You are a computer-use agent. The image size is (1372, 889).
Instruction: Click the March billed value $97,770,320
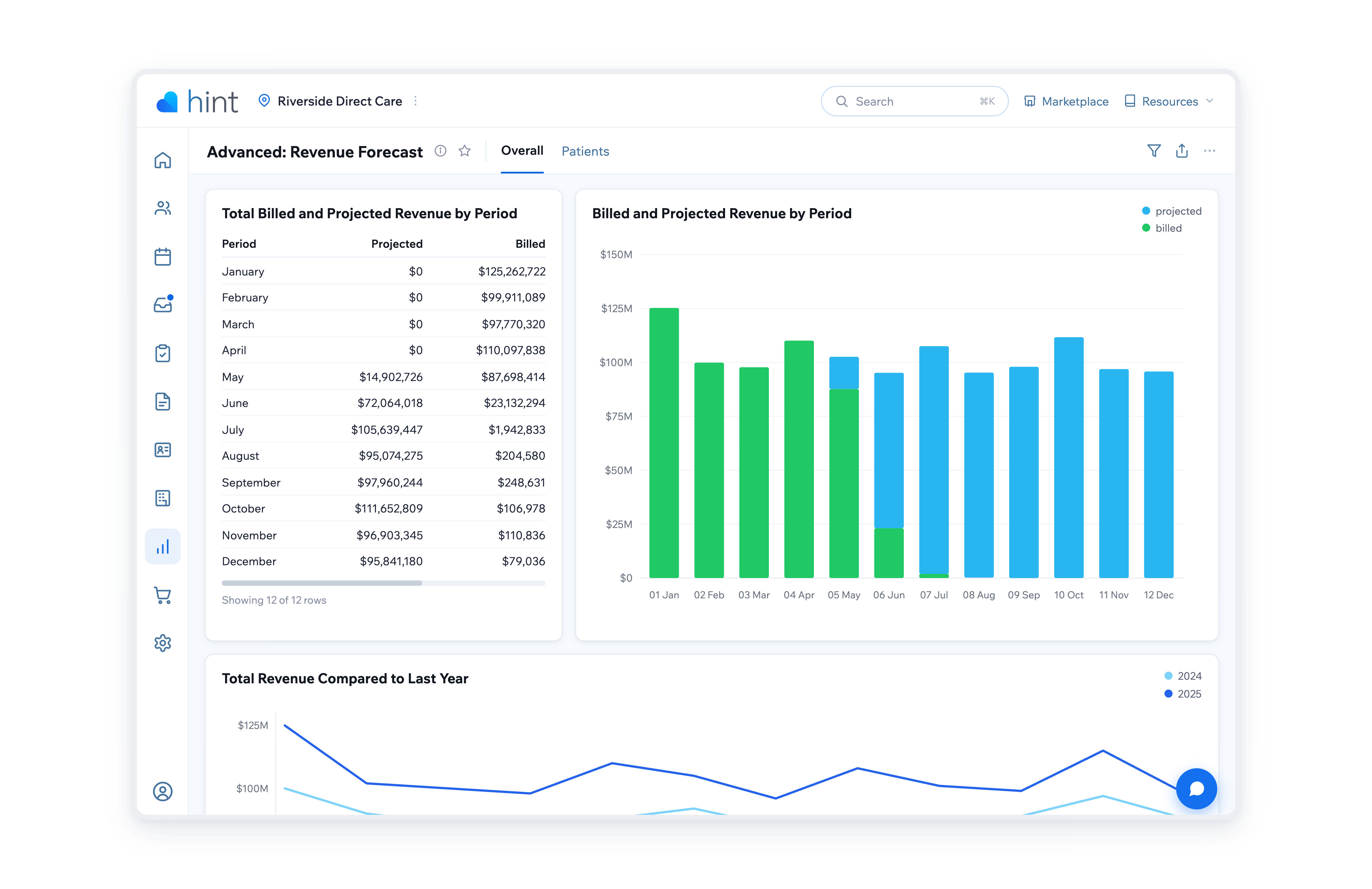tap(513, 324)
